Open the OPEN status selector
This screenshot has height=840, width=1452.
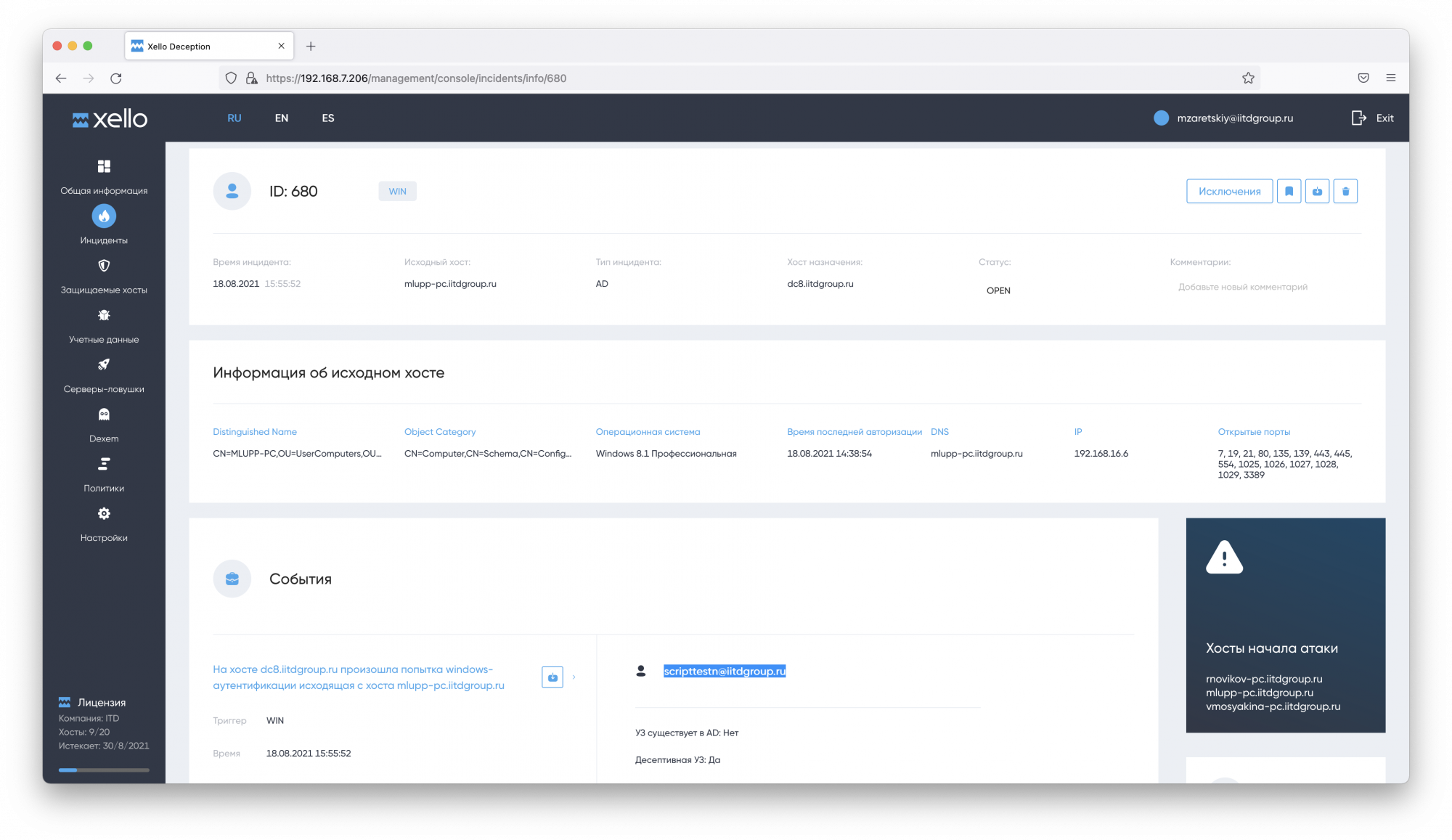coord(998,290)
